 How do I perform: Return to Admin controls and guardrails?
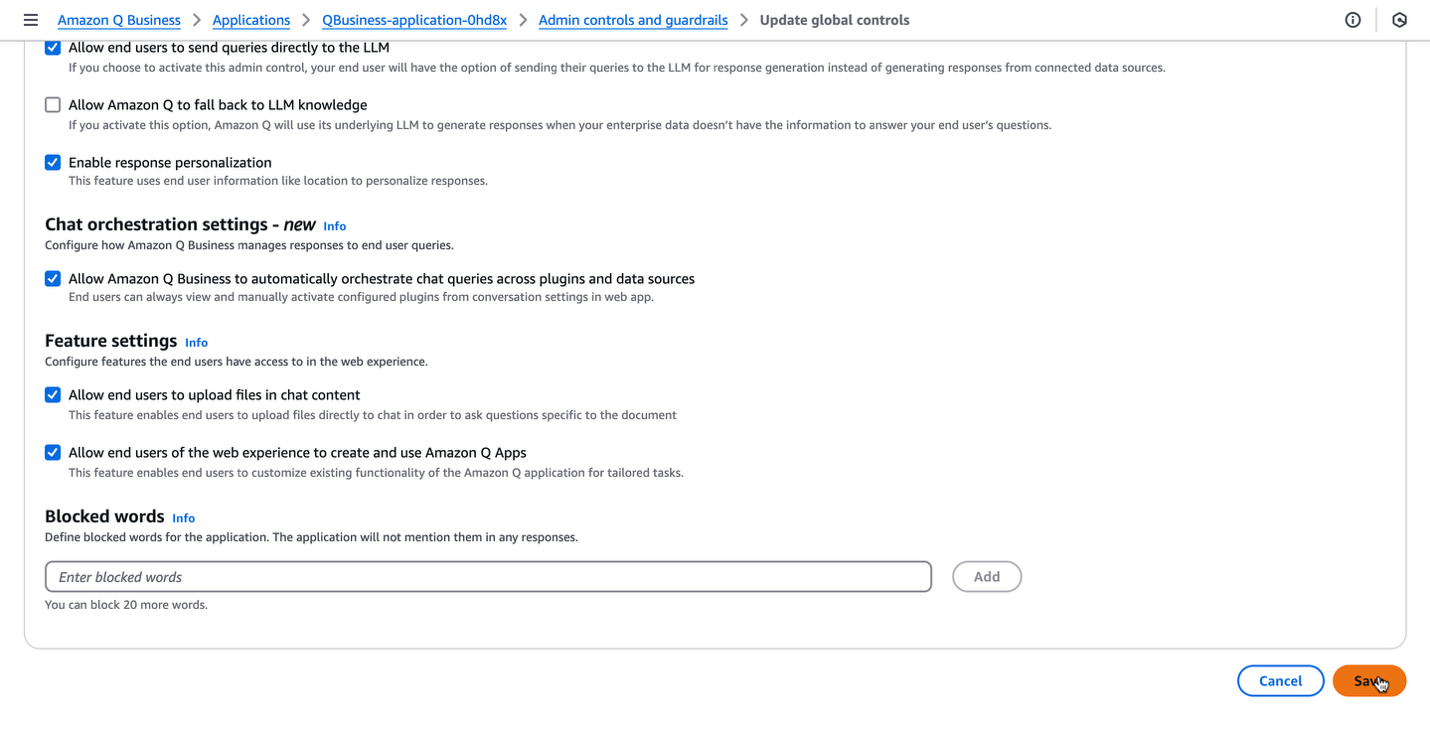633,20
